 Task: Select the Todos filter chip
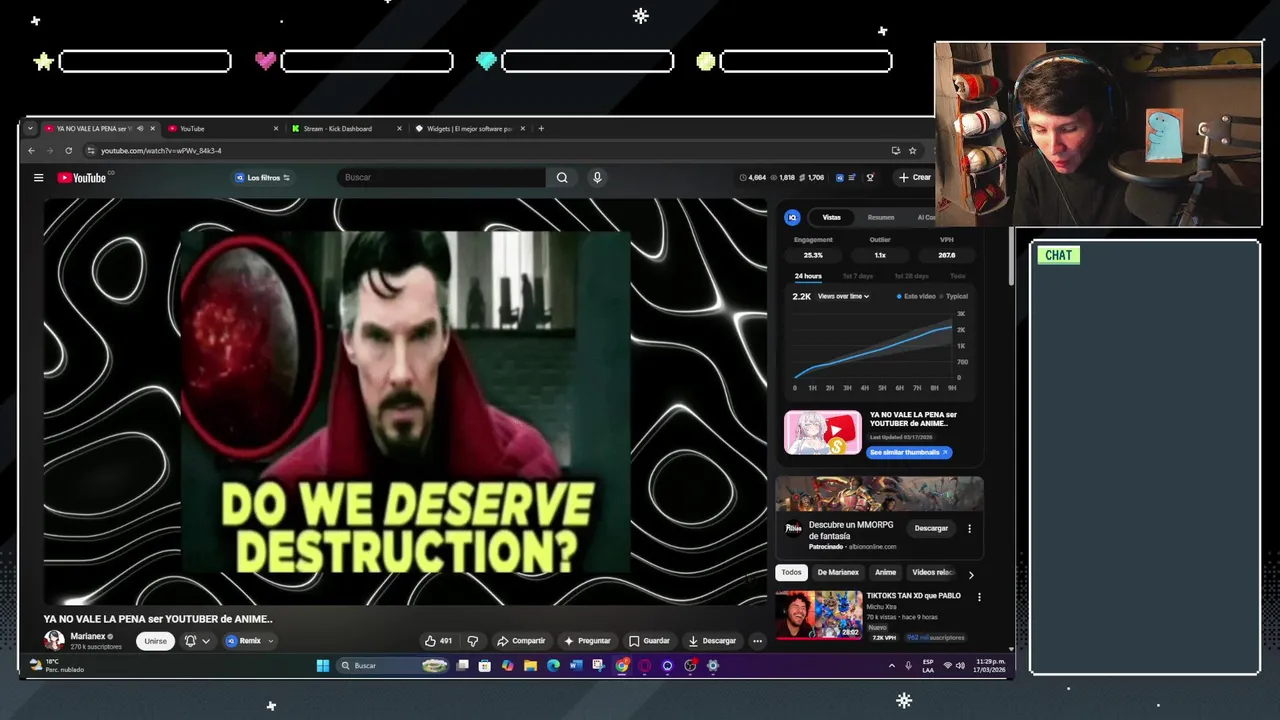[x=791, y=573]
